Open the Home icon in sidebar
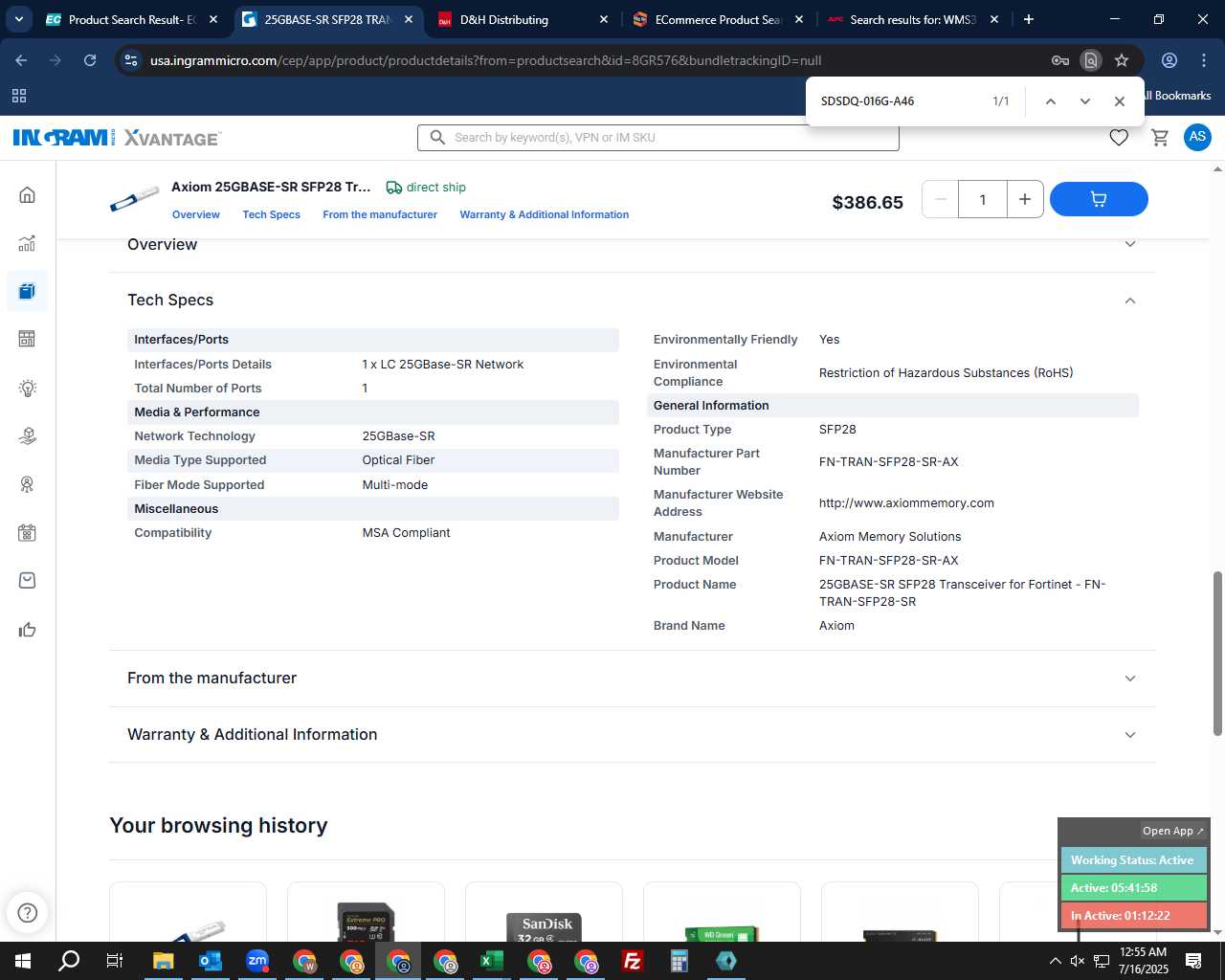 (27, 195)
